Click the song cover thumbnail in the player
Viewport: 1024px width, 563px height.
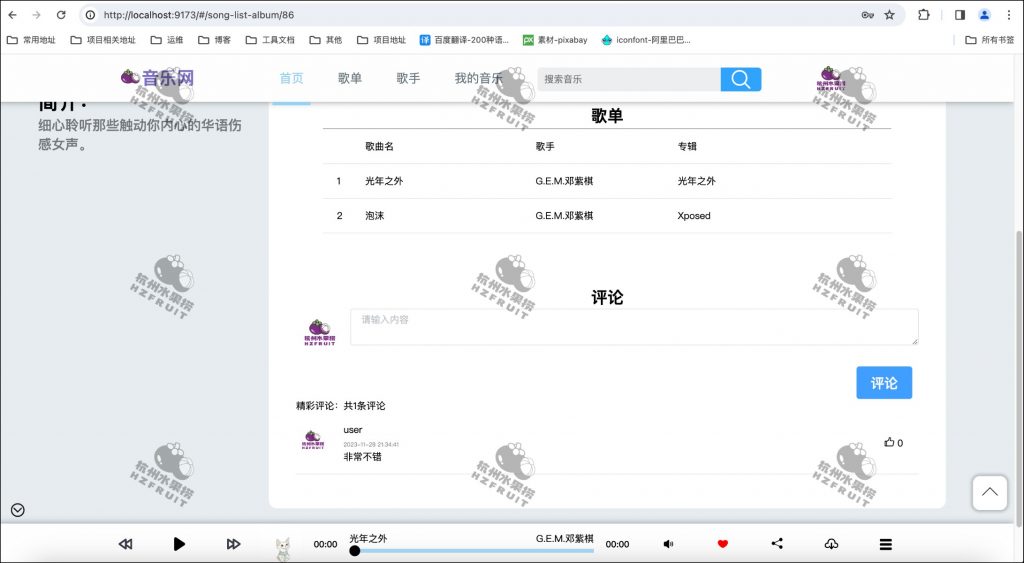click(283, 549)
